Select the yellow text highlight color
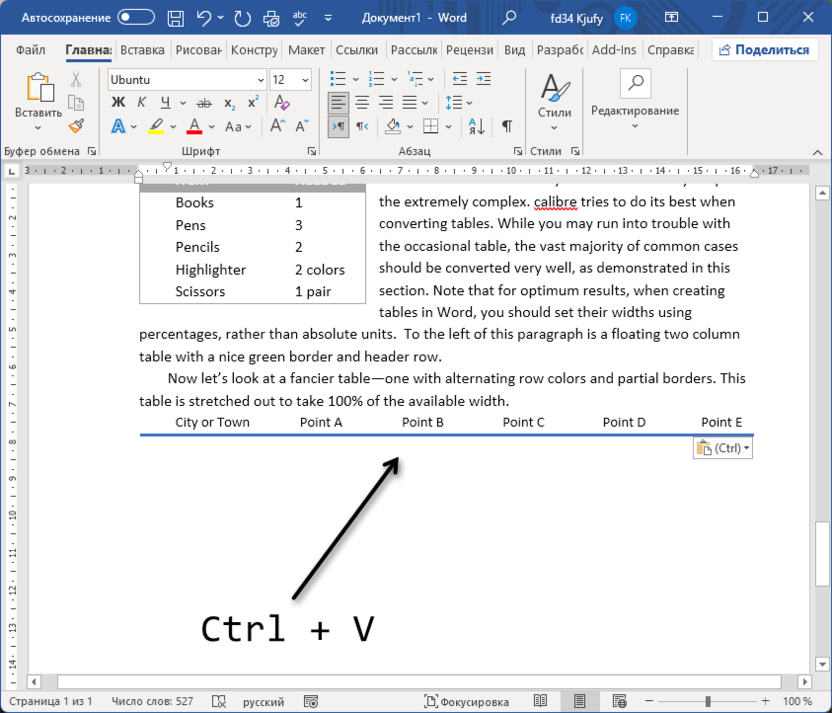The height and width of the screenshot is (713, 832). pos(155,126)
